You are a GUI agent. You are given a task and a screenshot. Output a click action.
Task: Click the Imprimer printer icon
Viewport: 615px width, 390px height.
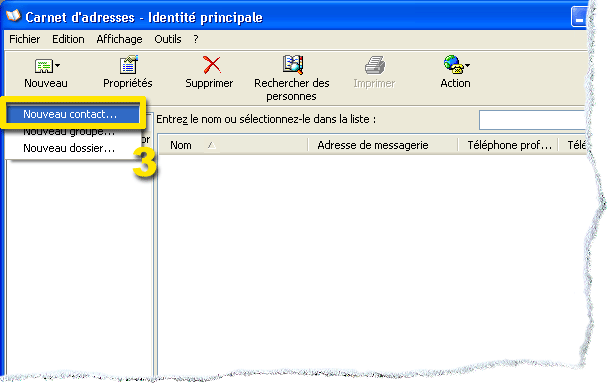pos(375,65)
